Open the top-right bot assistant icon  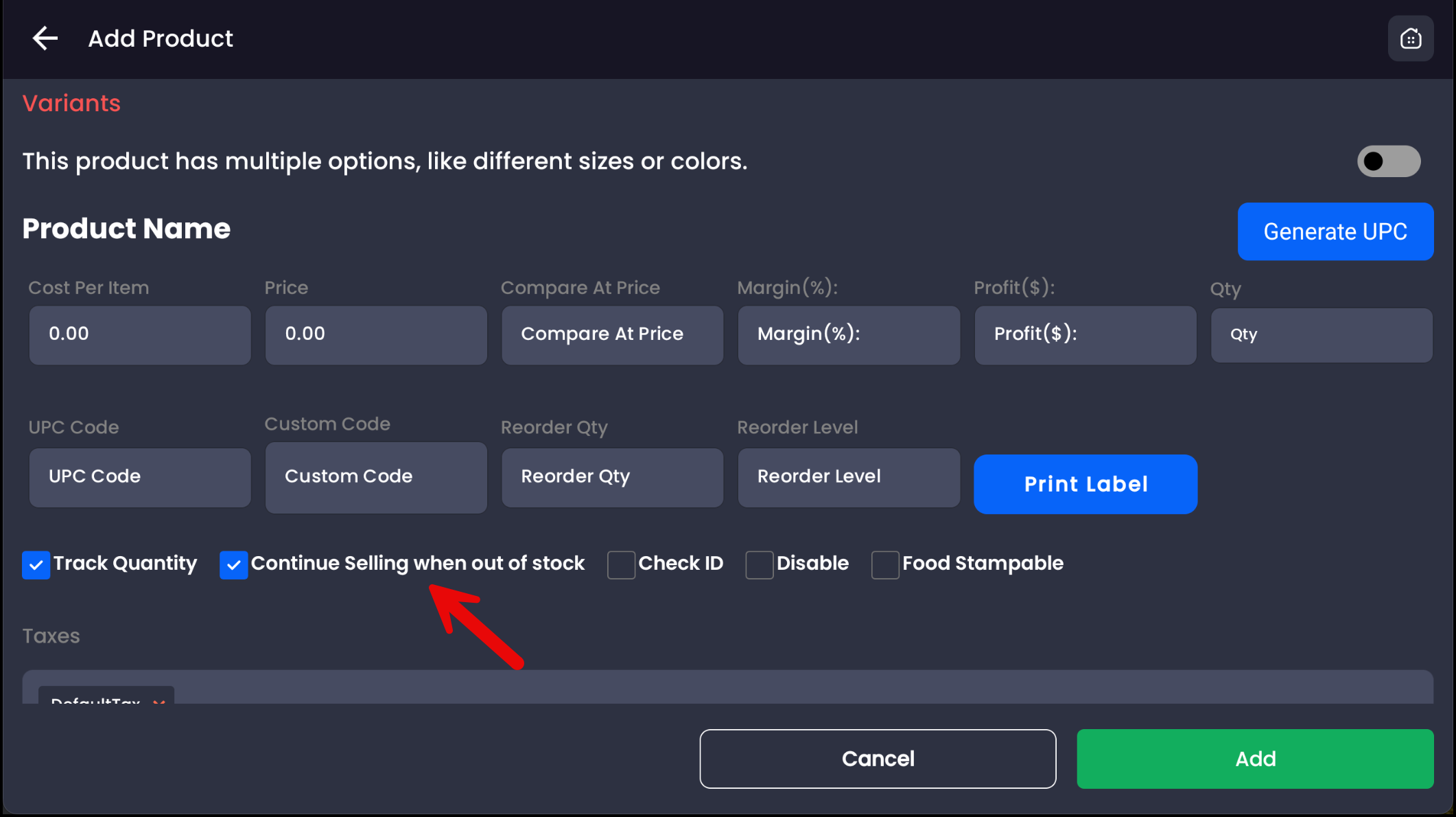click(x=1410, y=38)
